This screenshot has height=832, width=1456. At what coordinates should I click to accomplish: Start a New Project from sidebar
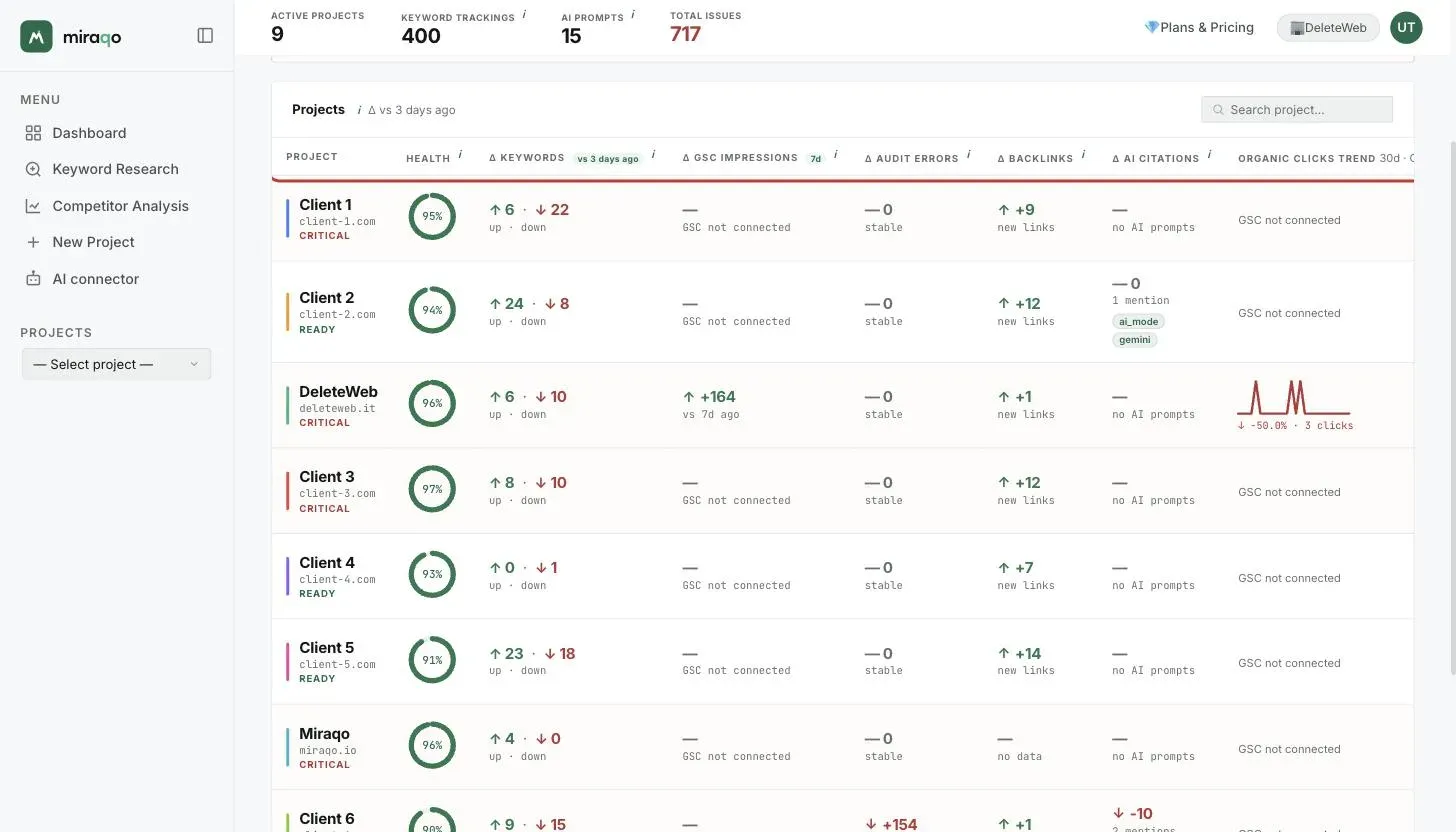point(93,242)
